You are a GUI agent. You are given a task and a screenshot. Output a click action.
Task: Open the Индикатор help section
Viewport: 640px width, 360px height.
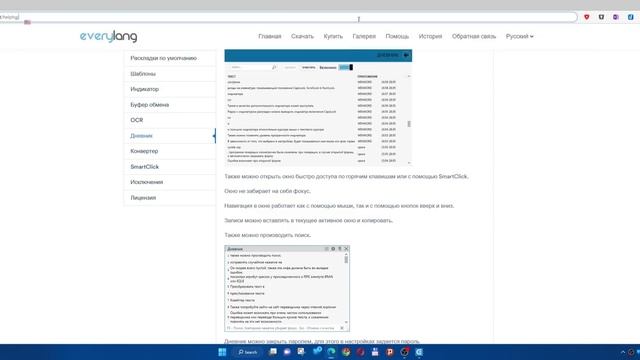(x=170, y=89)
